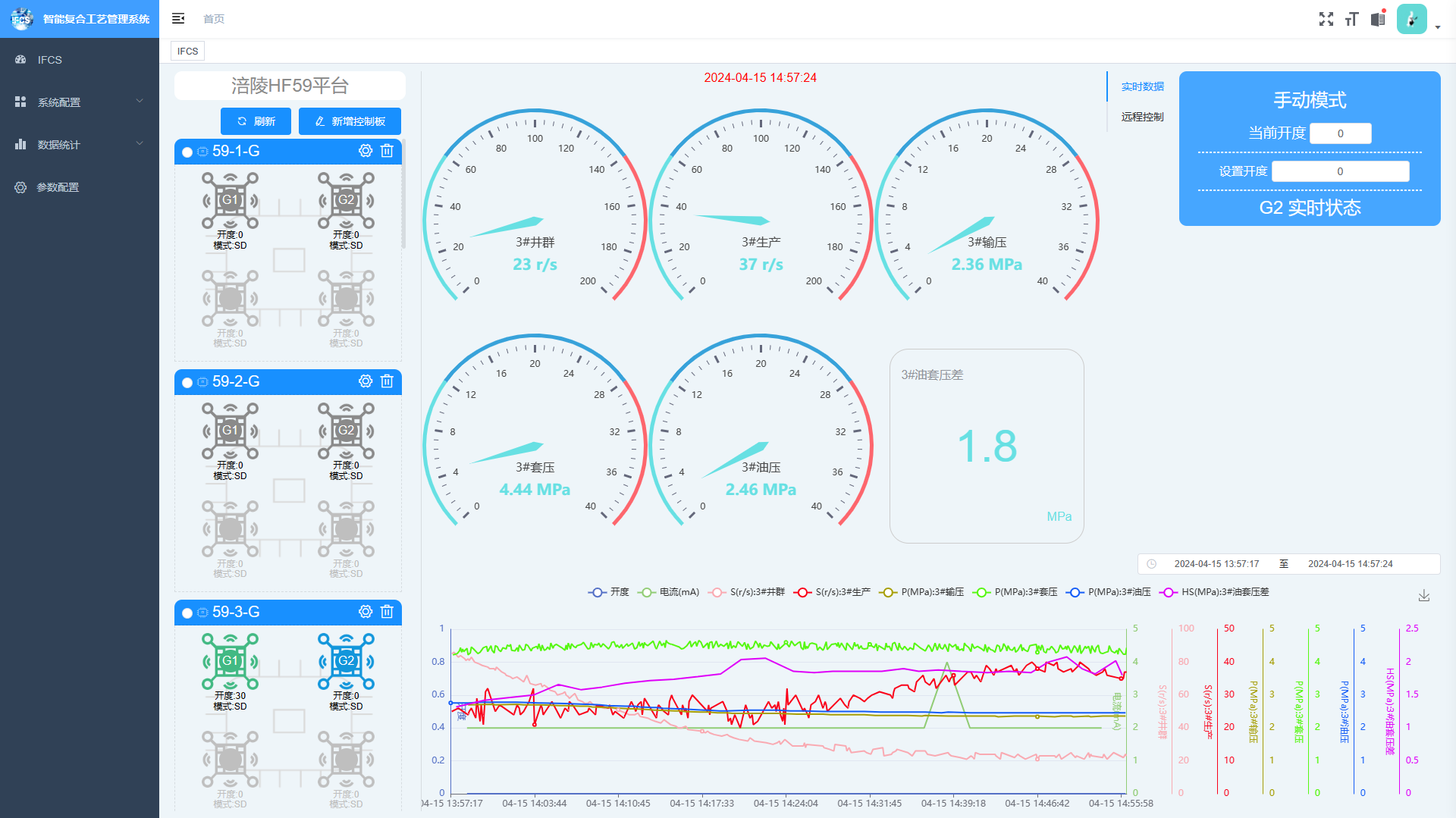This screenshot has height=818, width=1456.
Task: Click clock icon in date range
Action: (x=1151, y=564)
